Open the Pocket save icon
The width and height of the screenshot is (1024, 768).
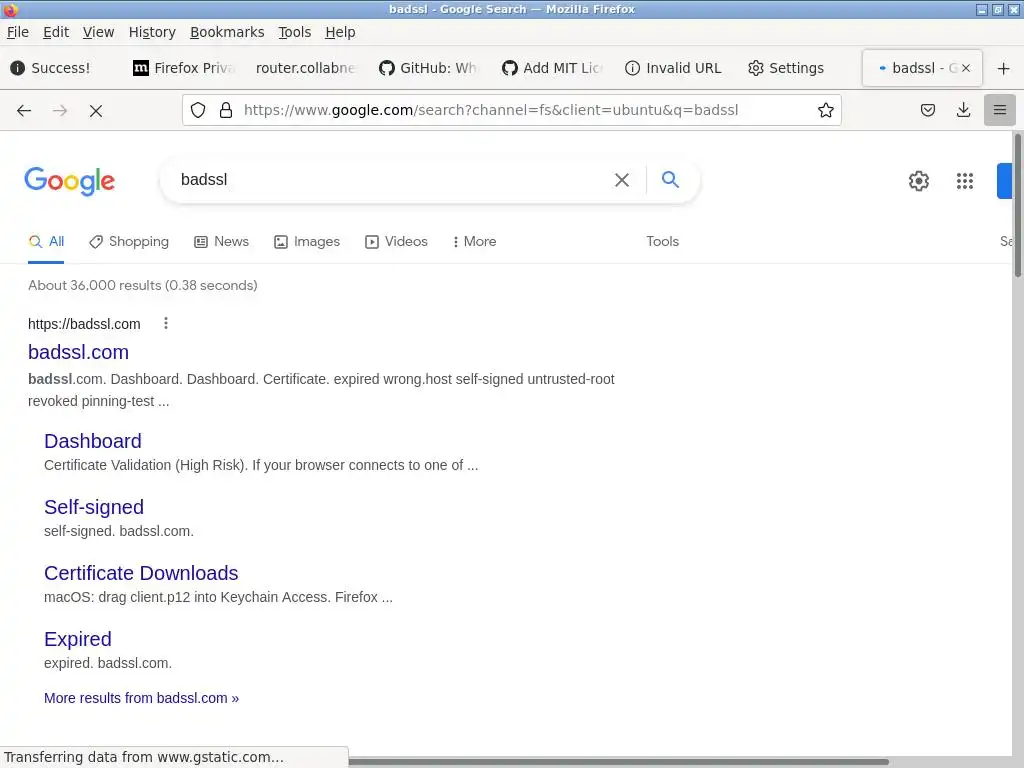coord(928,110)
